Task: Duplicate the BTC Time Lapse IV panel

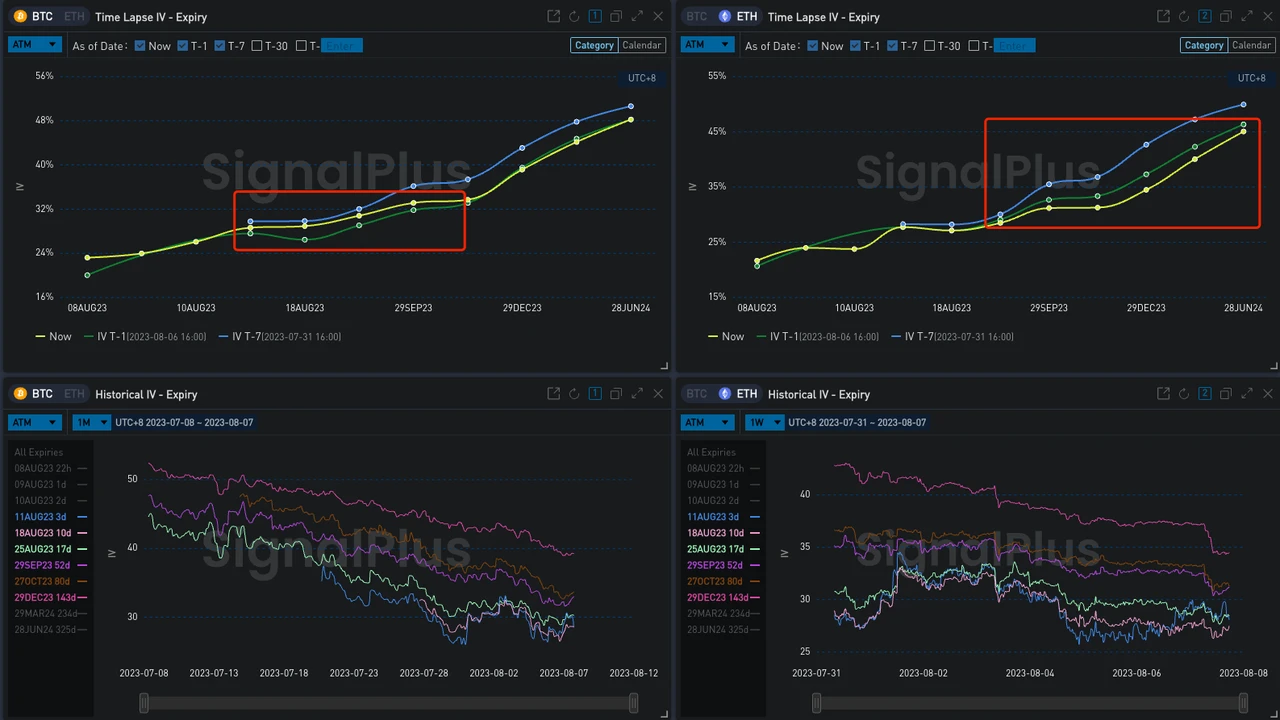Action: click(x=616, y=17)
